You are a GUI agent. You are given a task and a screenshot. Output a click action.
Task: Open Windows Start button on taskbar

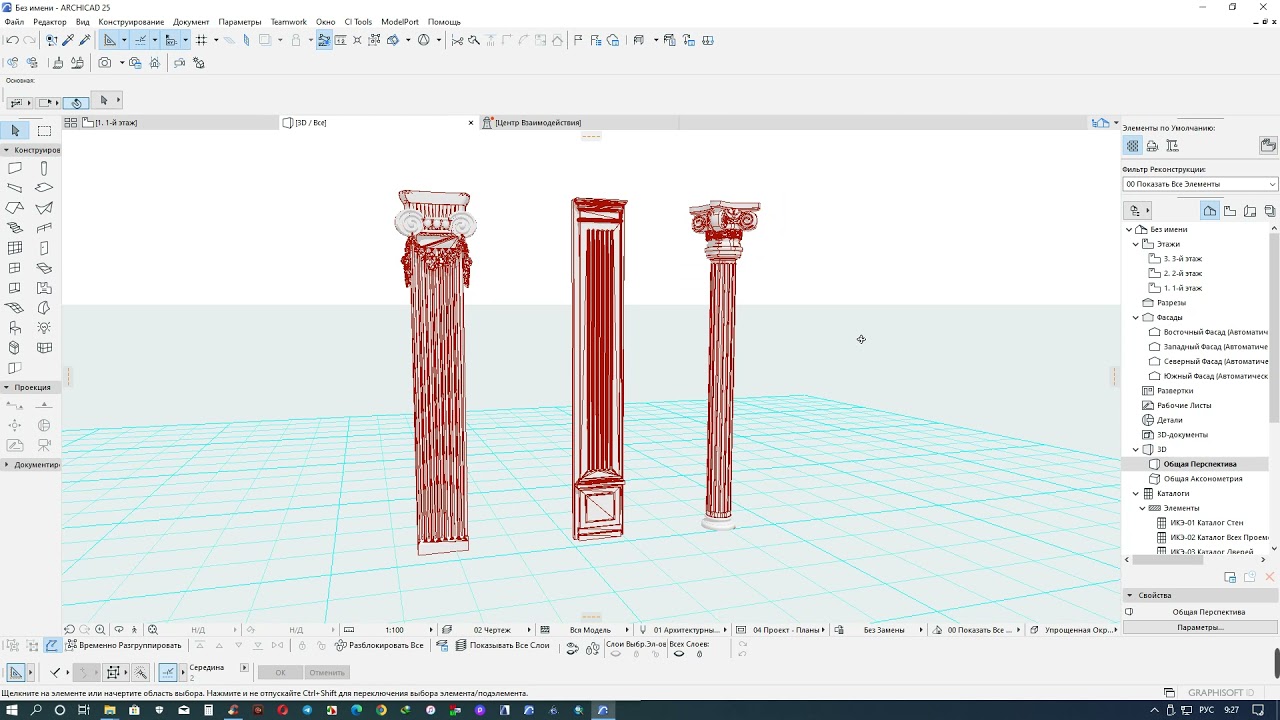[x=12, y=710]
